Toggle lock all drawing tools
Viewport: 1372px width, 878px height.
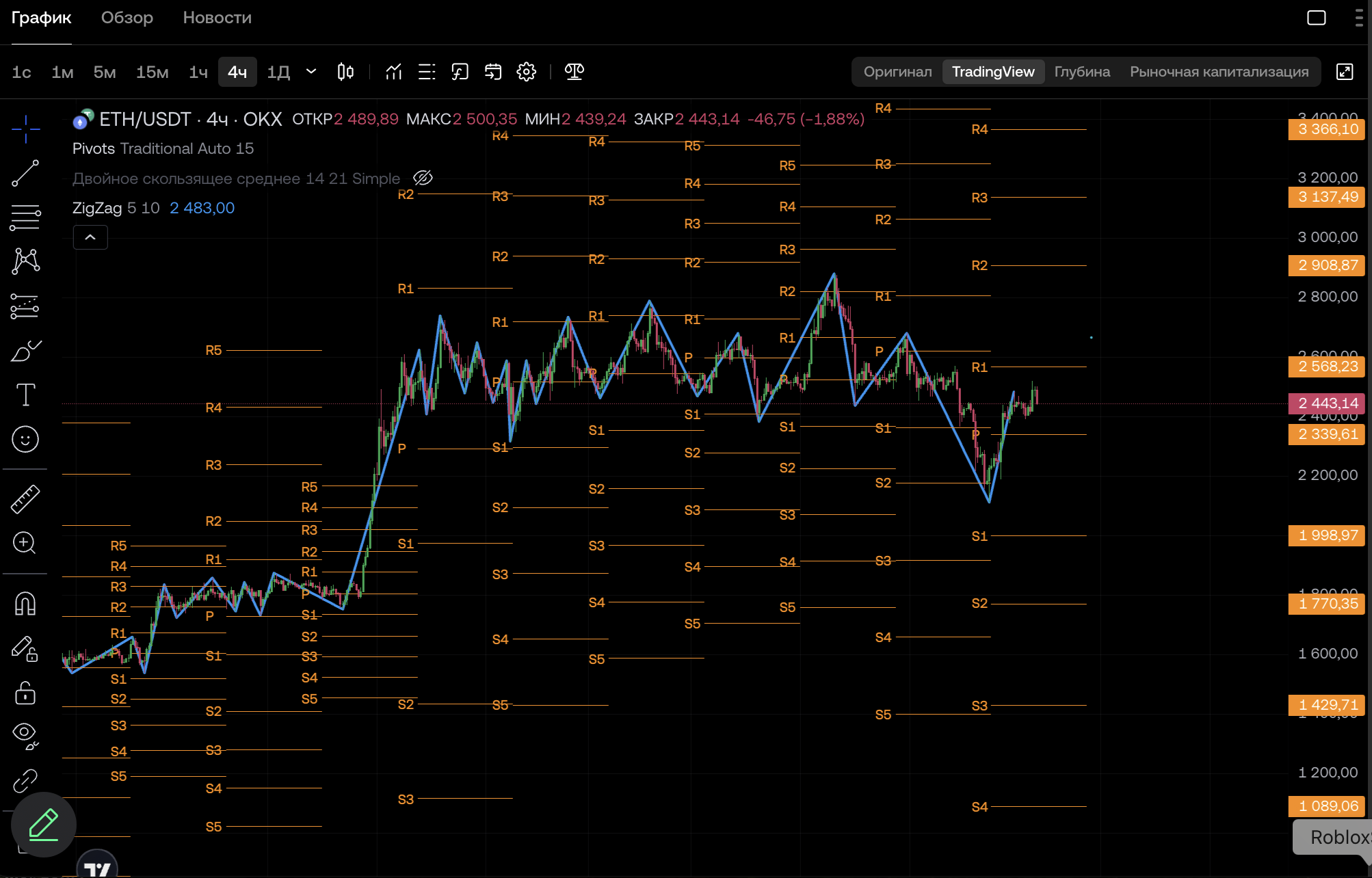[x=25, y=693]
